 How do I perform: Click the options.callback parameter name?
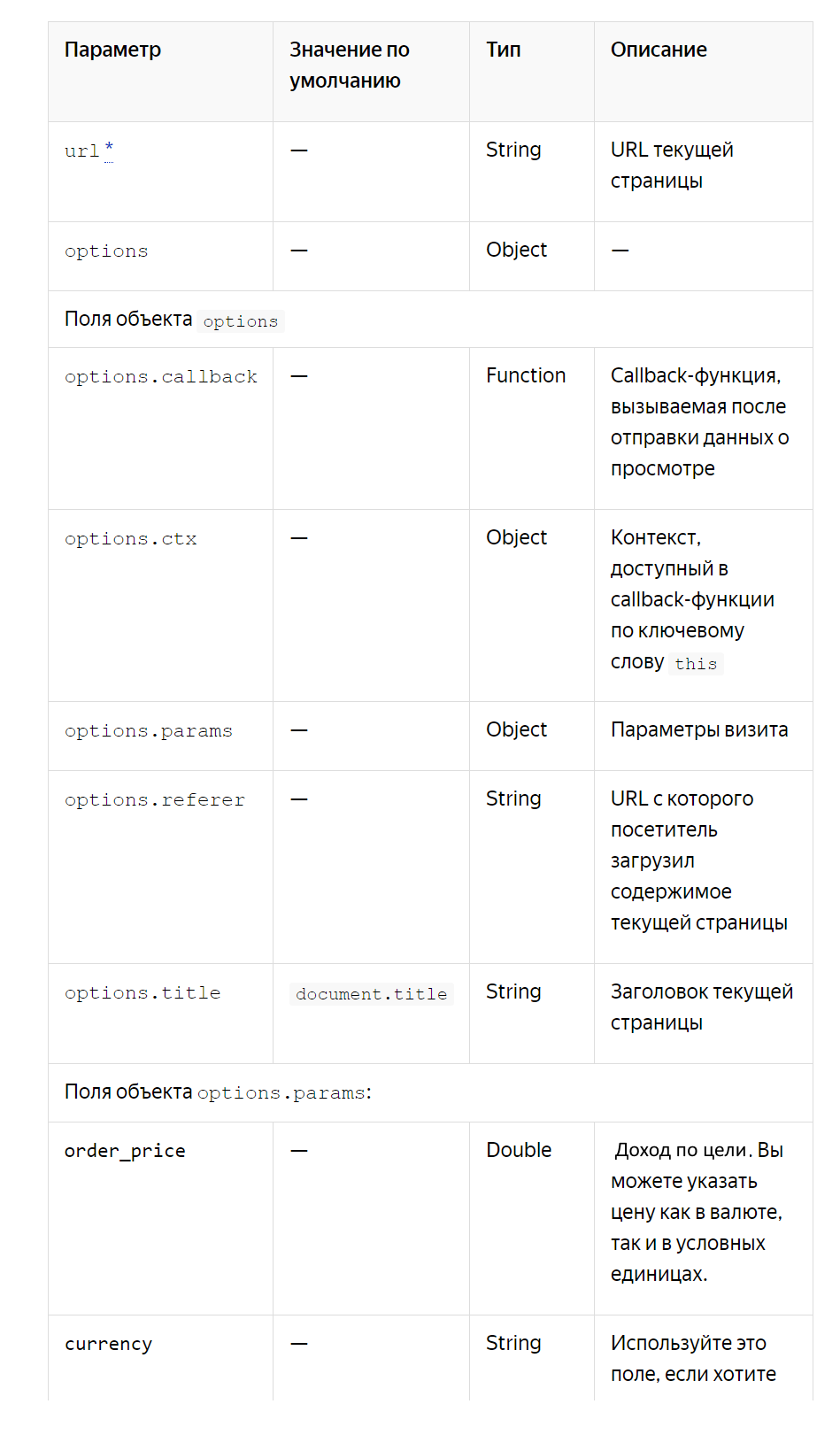click(161, 377)
